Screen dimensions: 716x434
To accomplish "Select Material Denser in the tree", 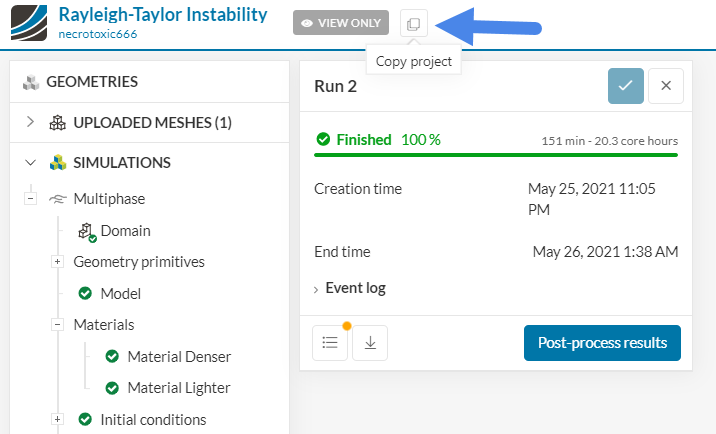I will [x=179, y=356].
